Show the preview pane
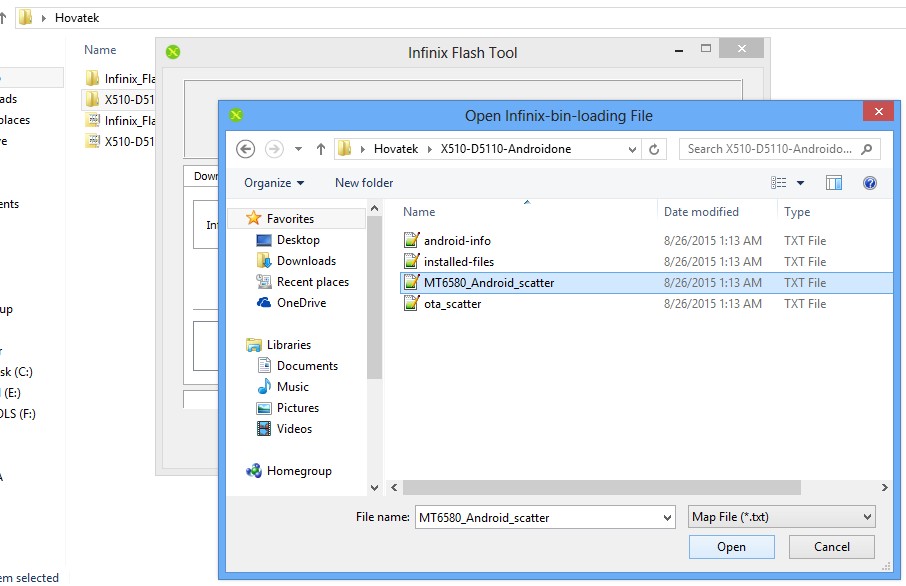 click(834, 183)
